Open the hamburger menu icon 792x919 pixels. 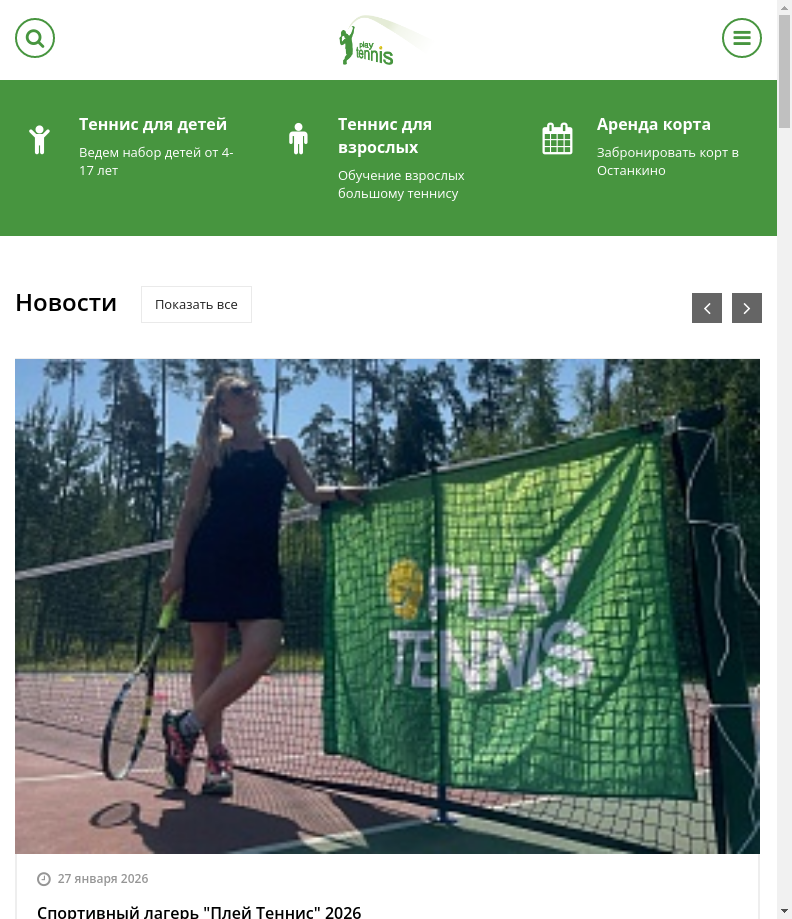(742, 38)
